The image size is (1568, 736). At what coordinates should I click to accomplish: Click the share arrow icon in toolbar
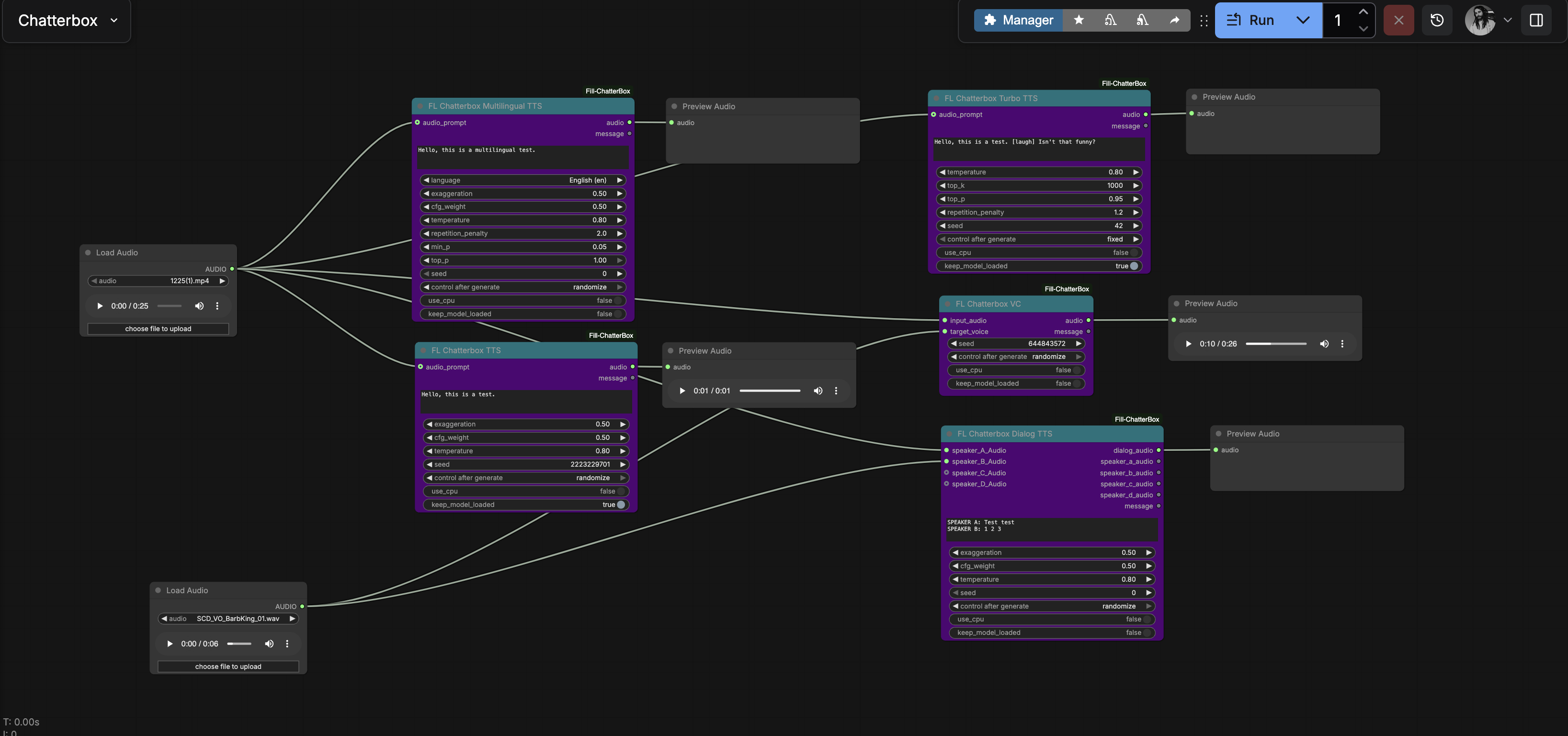point(1174,20)
